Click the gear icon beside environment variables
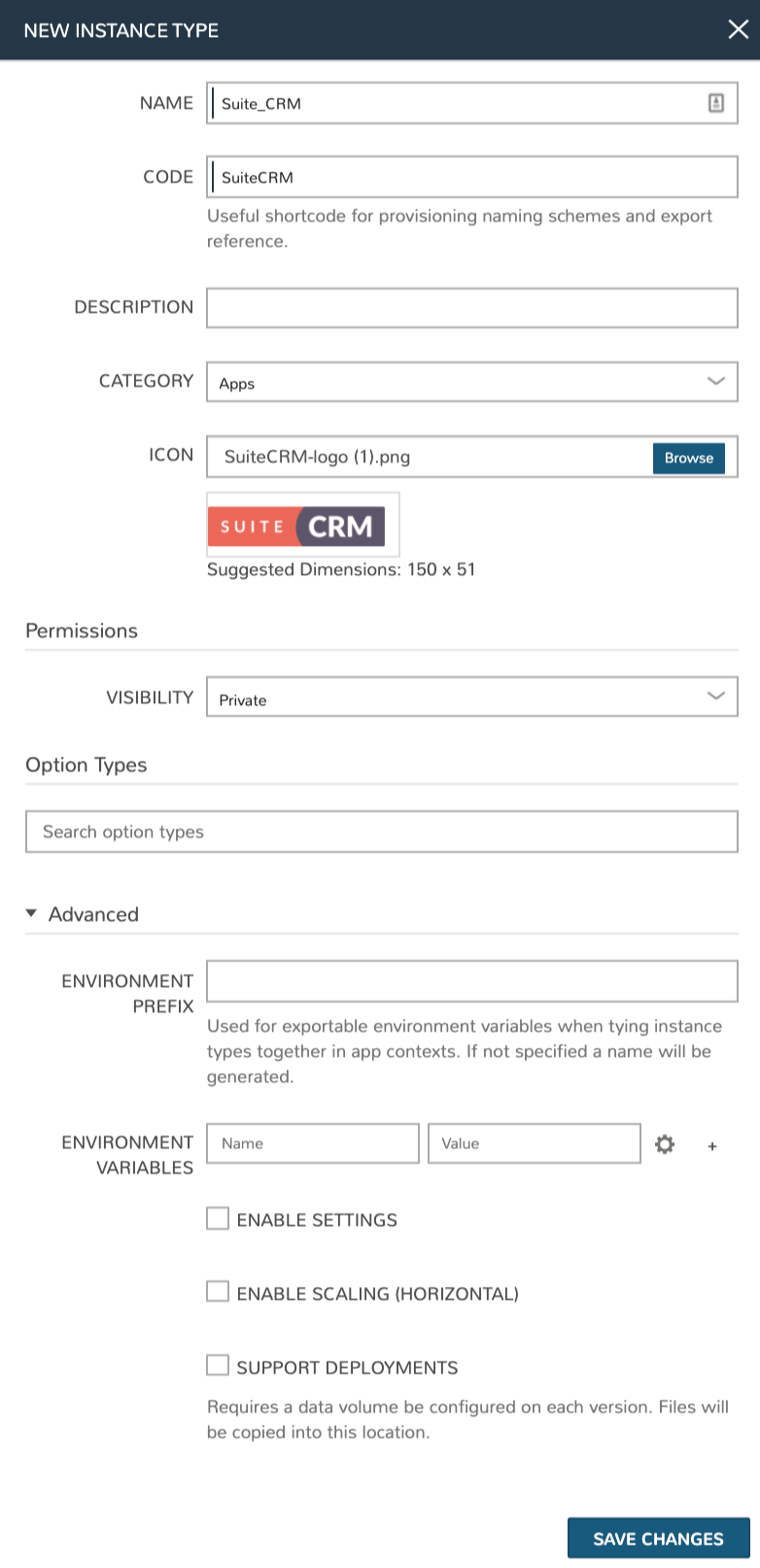 click(x=665, y=1144)
